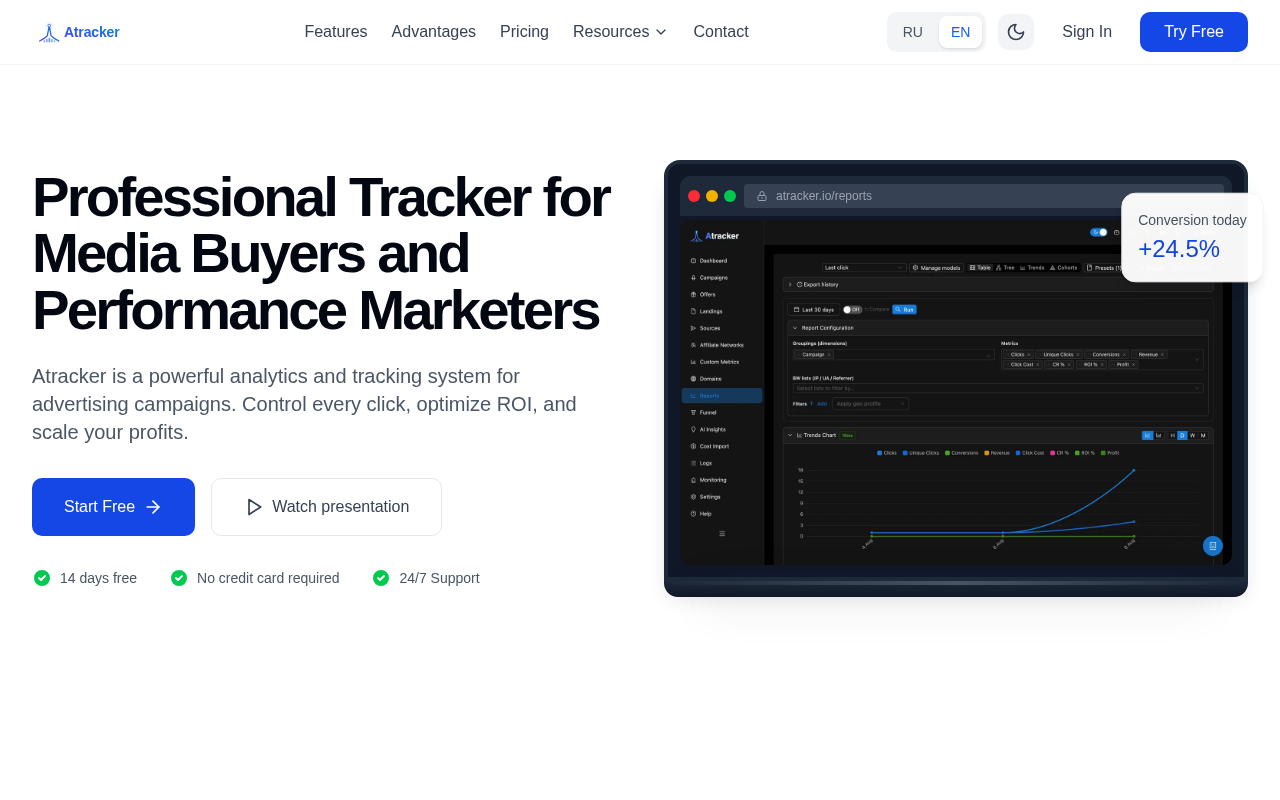
Task: Open the Last 30 days date range
Action: [813, 310]
